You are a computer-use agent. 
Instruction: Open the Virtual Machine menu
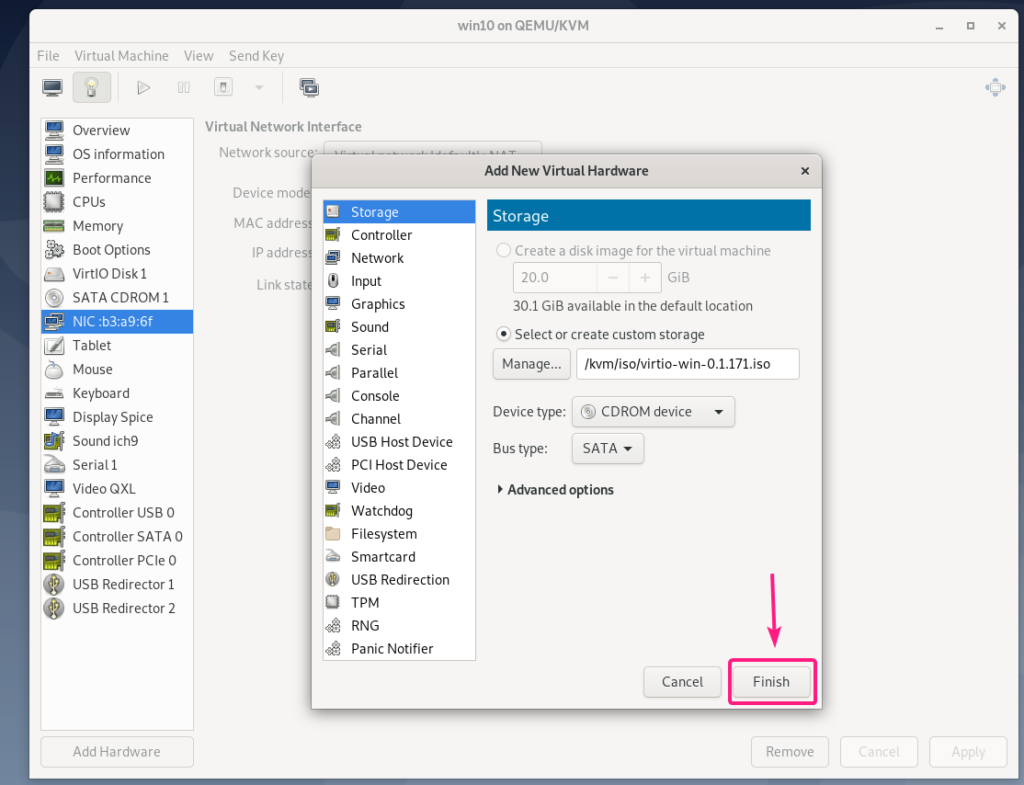point(121,56)
